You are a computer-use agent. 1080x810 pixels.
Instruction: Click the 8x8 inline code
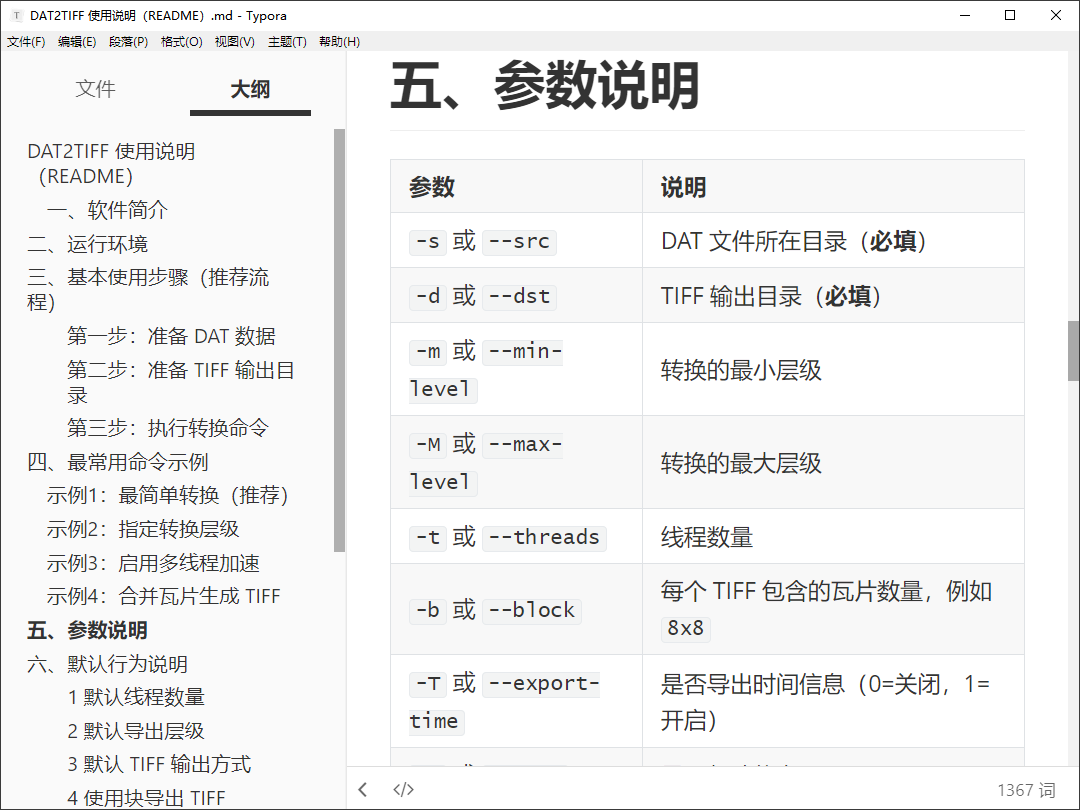[x=685, y=628]
